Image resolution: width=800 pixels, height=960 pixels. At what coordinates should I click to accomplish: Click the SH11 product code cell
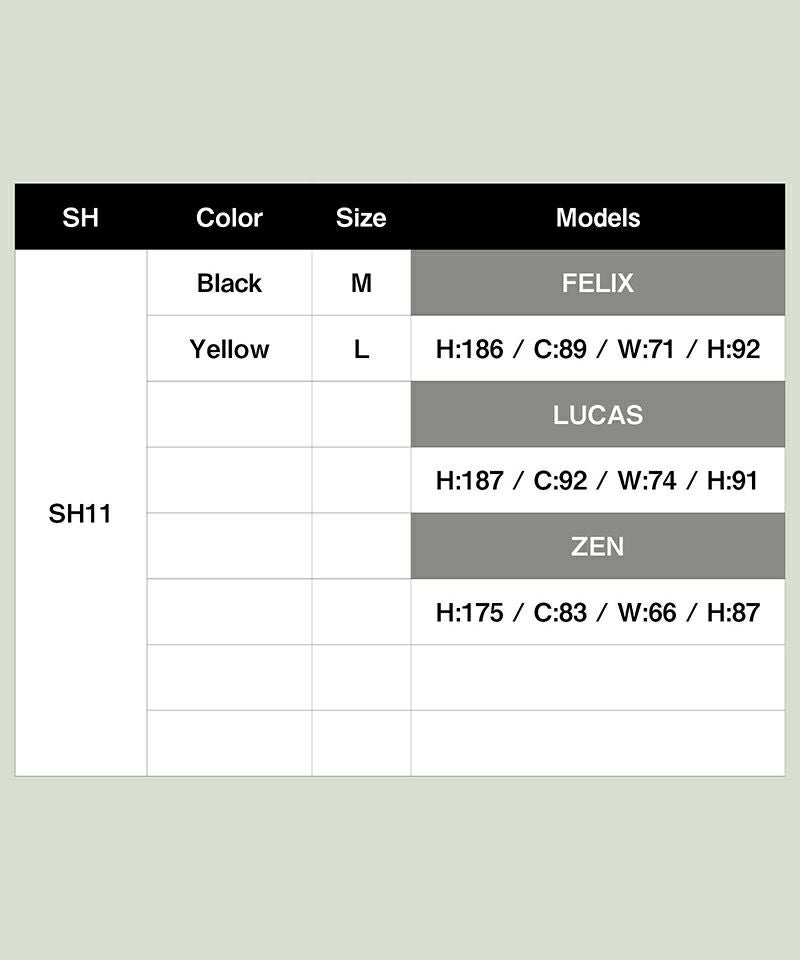(80, 514)
